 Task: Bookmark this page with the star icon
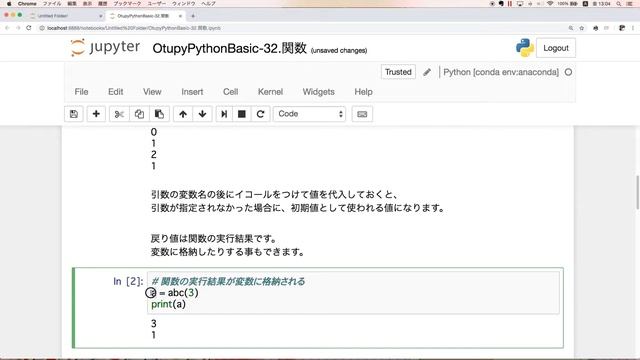tap(582, 28)
